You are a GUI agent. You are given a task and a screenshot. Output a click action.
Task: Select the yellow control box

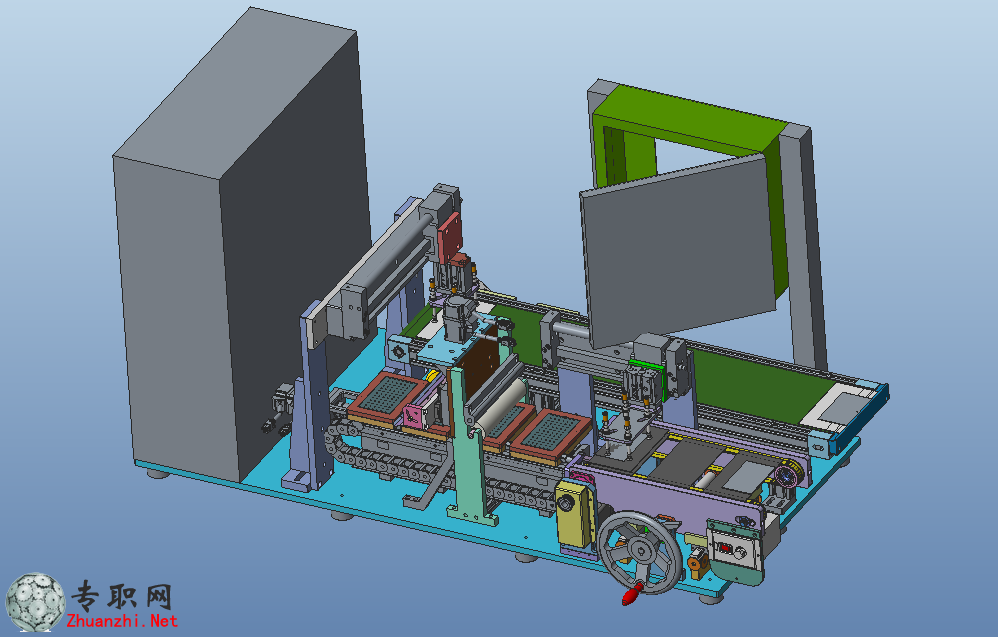pos(575,514)
